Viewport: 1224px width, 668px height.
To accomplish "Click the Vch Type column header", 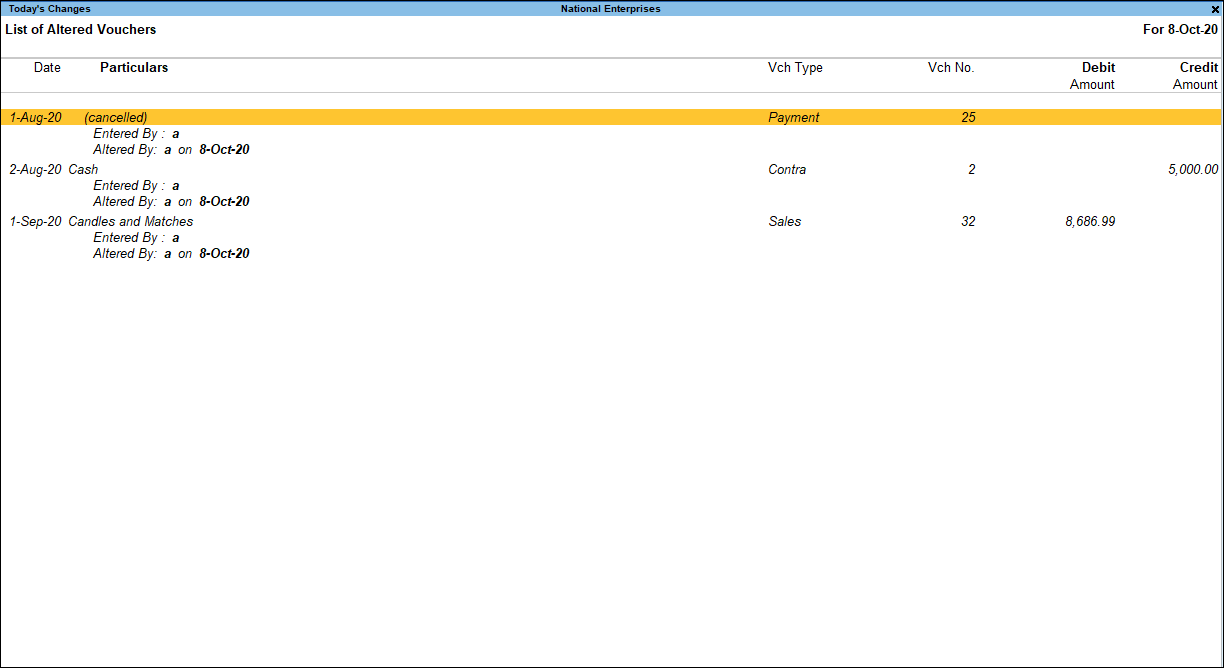I will coord(795,68).
